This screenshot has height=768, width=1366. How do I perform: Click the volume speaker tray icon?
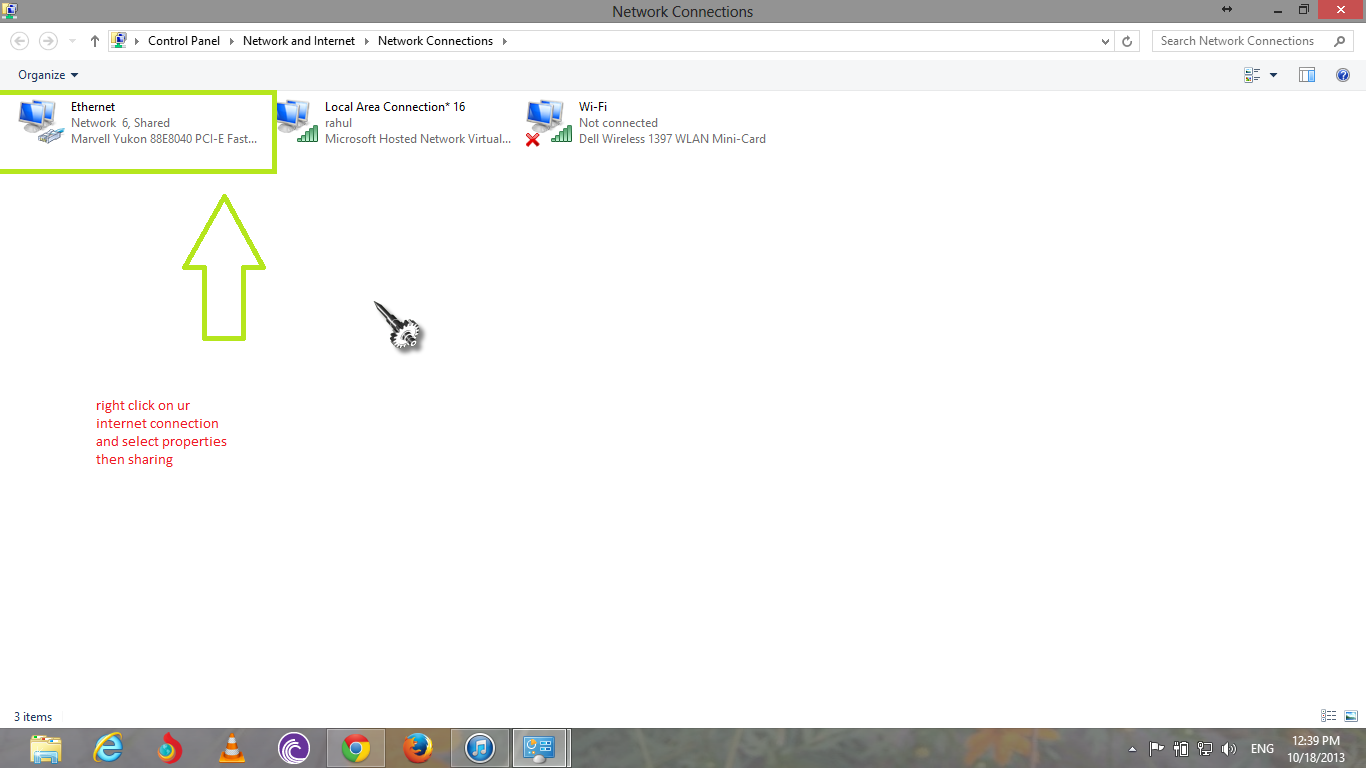click(1229, 748)
